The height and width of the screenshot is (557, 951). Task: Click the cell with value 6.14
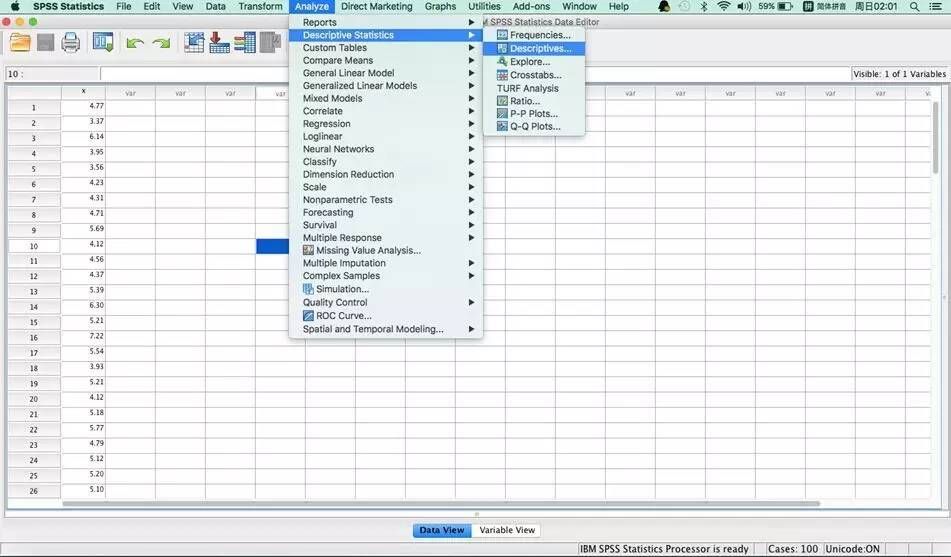(84, 137)
